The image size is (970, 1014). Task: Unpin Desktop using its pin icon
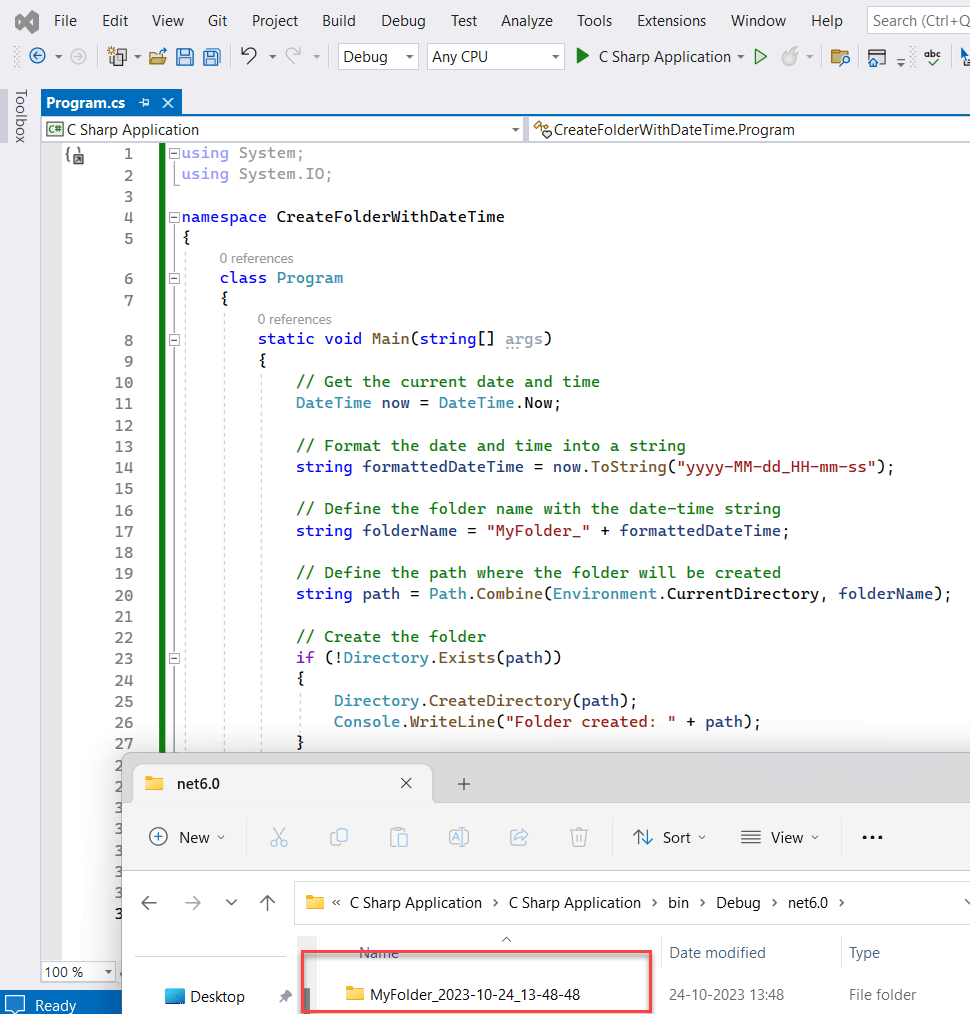(x=285, y=996)
